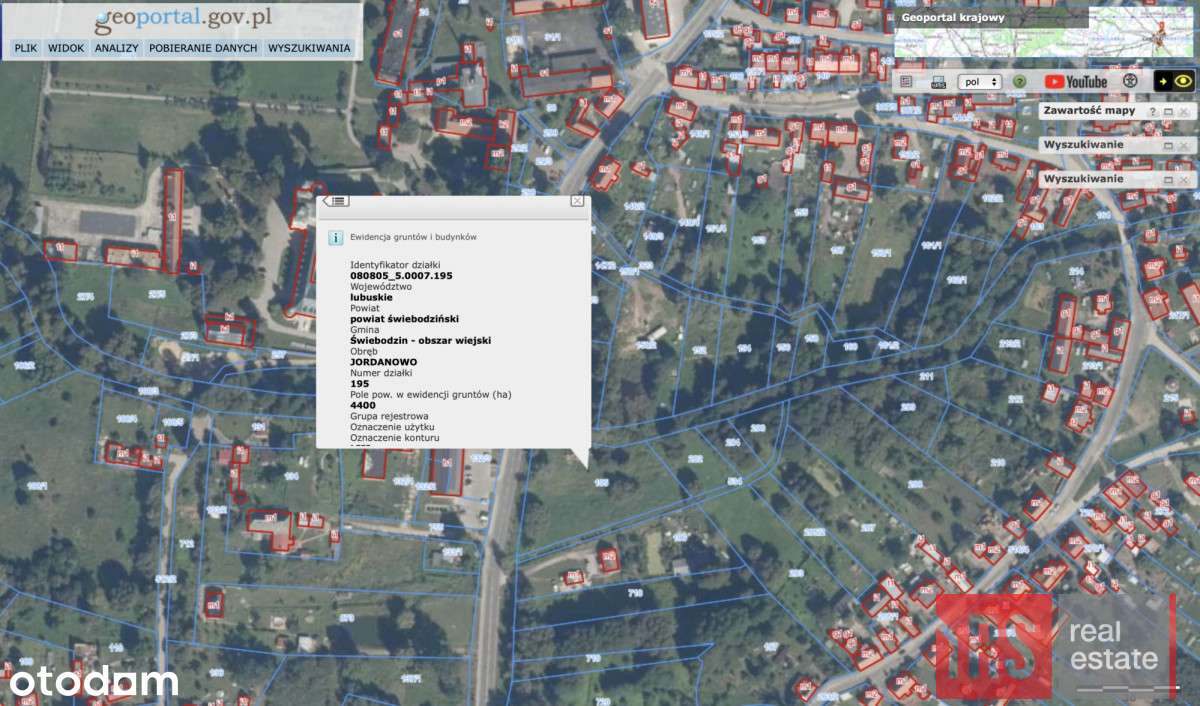Click the accessibility icon beside YouTube

click(1130, 81)
